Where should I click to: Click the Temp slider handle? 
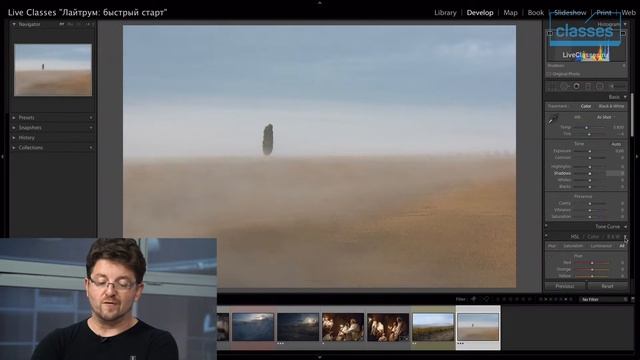point(587,127)
